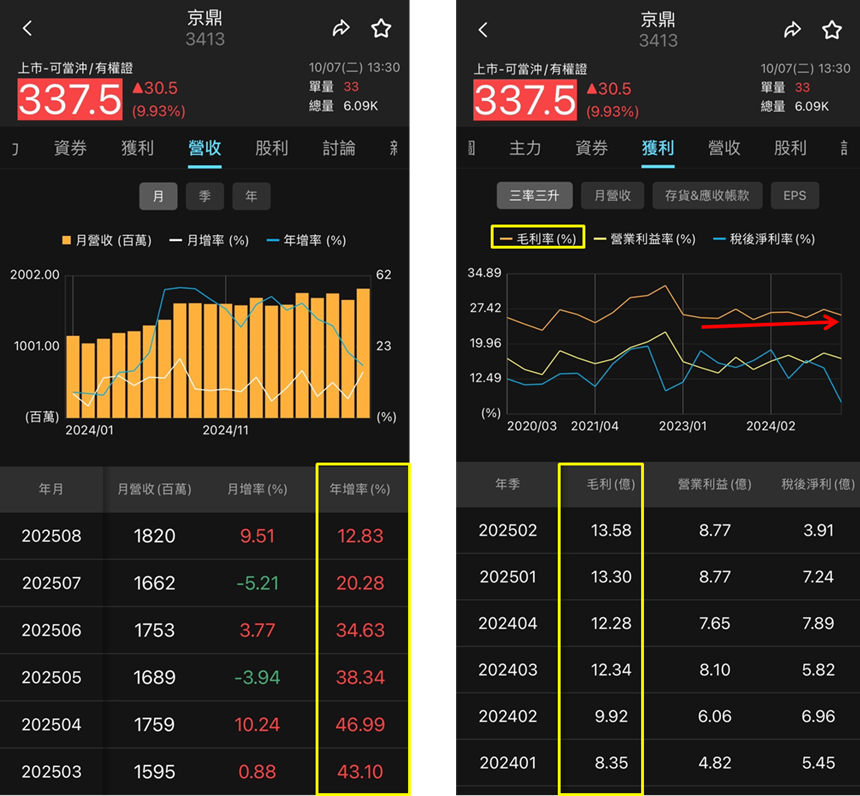Select the 存貨&應收帳款 chart option
This screenshot has height=796, width=860.
(x=707, y=195)
